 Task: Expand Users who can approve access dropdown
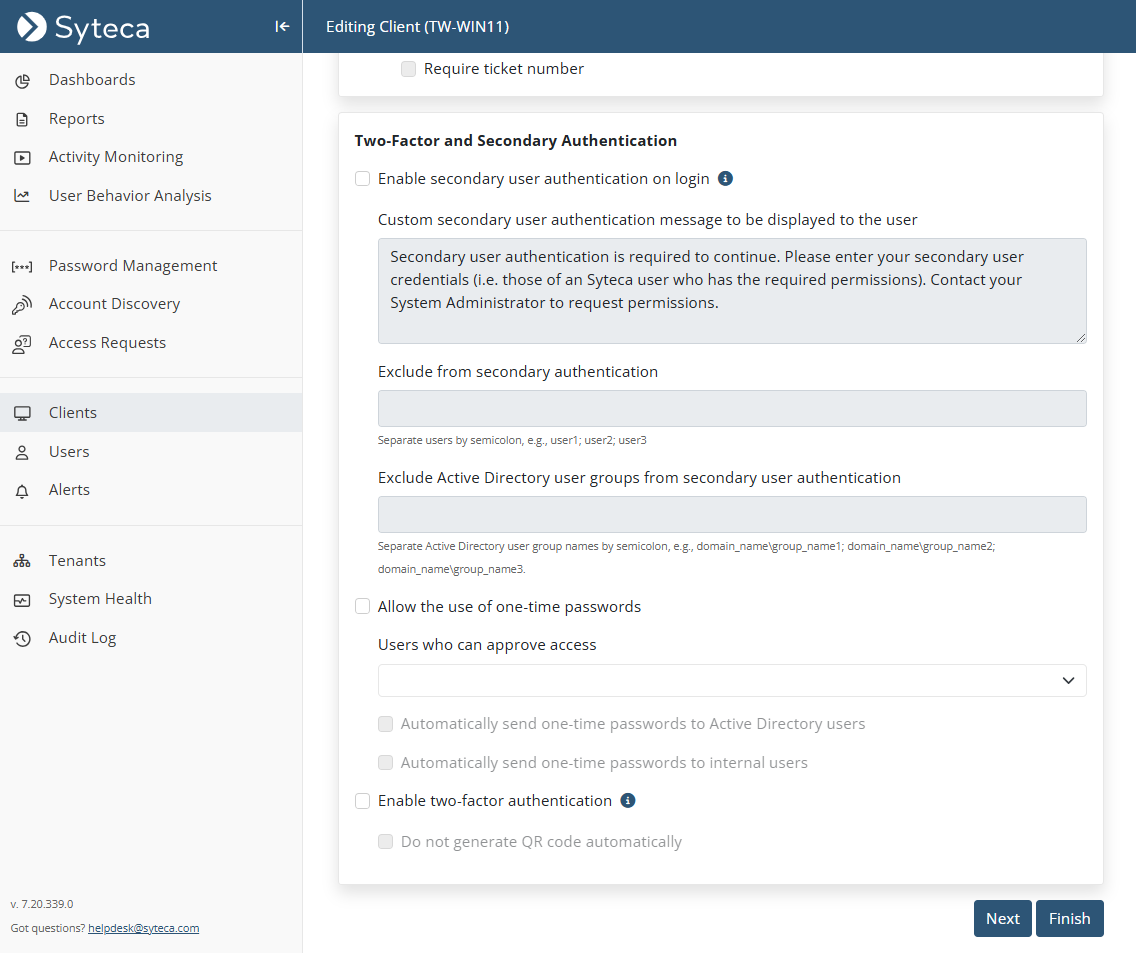point(731,680)
